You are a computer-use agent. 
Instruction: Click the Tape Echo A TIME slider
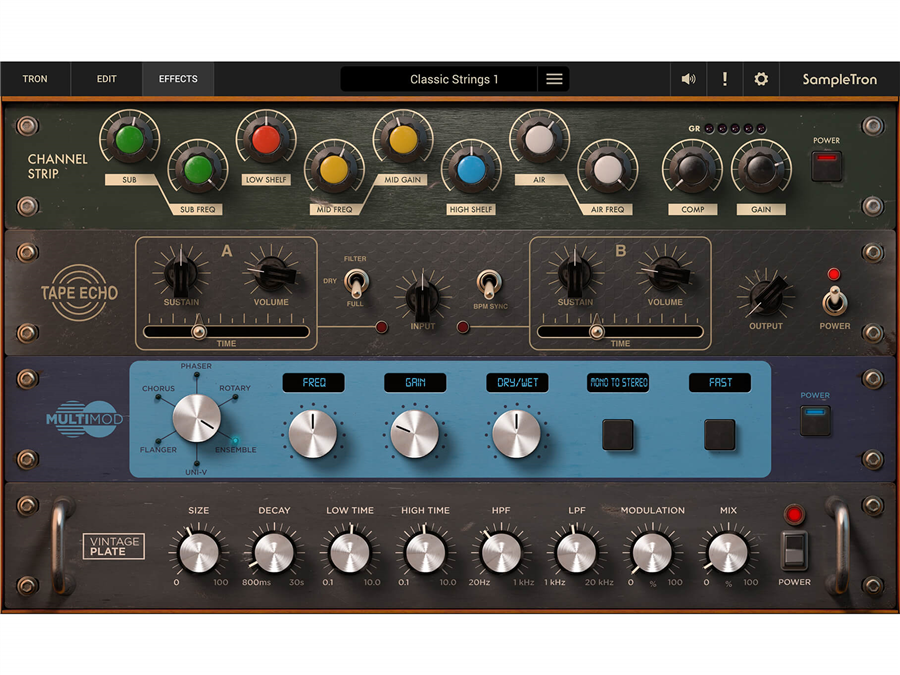(226, 331)
